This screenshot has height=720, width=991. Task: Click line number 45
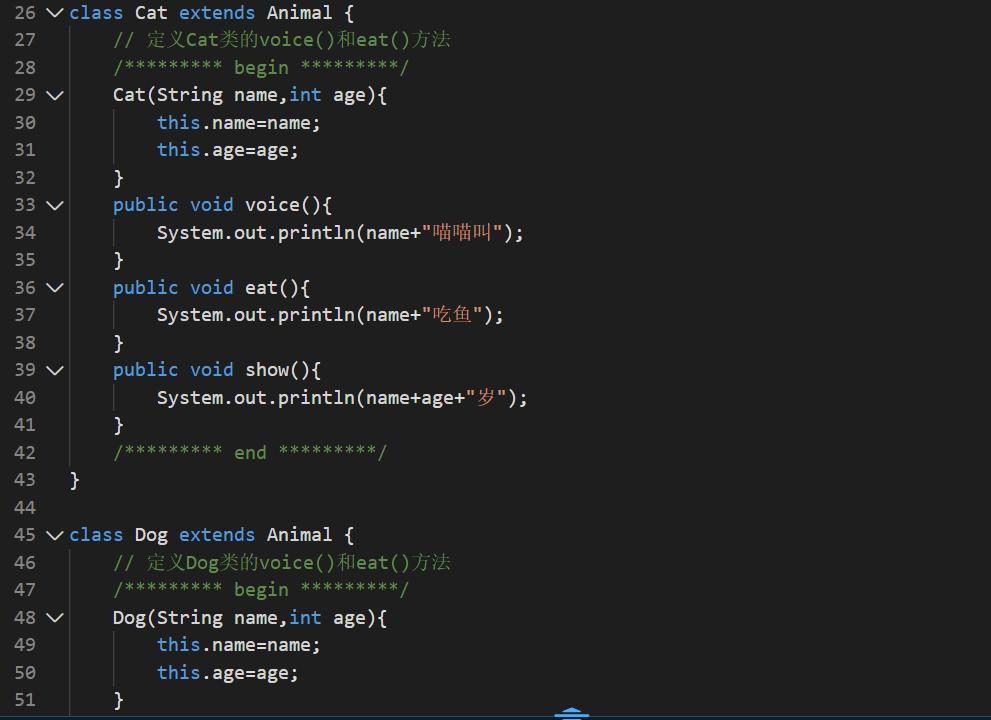click(24, 535)
